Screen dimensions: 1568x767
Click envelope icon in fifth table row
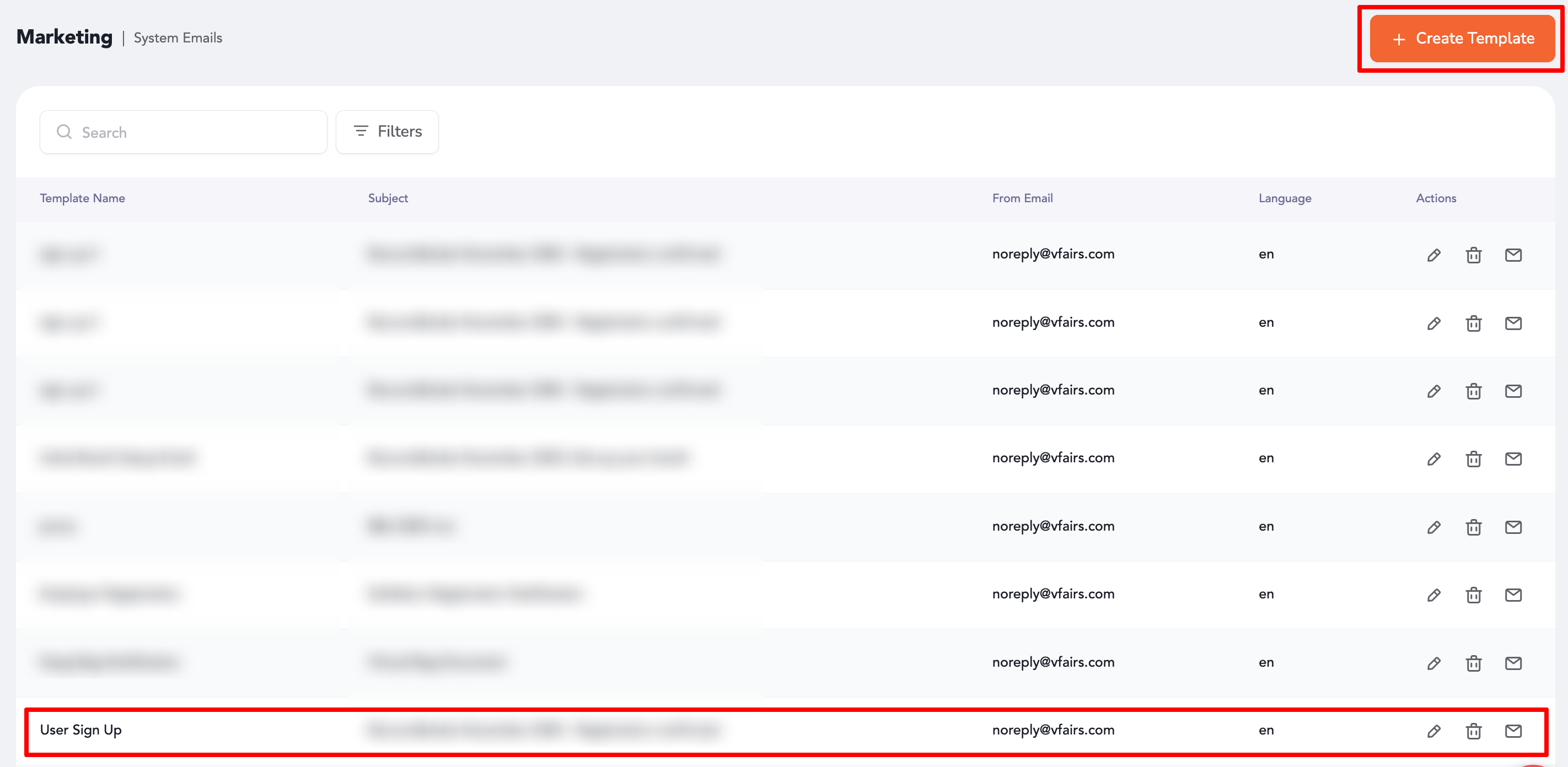pyautogui.click(x=1513, y=527)
